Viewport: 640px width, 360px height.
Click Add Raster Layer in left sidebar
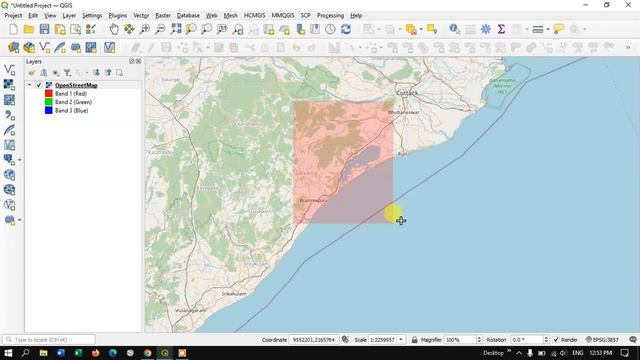click(9, 84)
